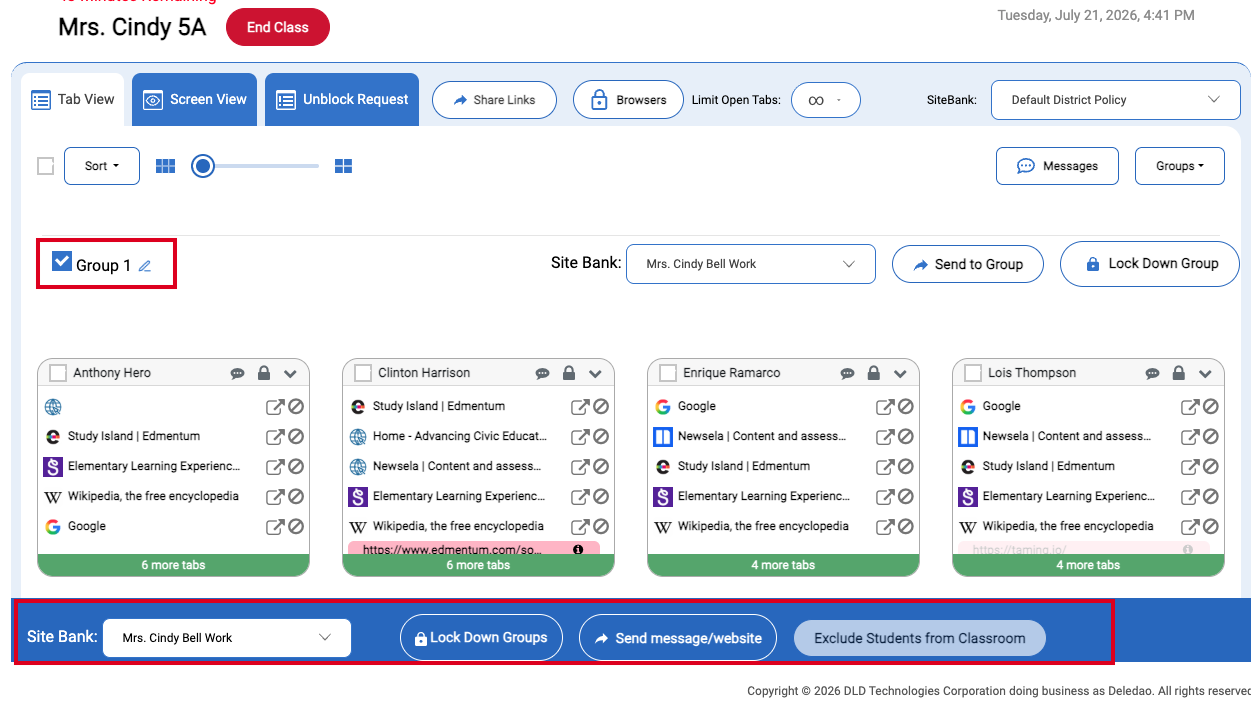Select Enrique Ramarco's checkbox
This screenshot has height=708, width=1251.
[x=668, y=373]
